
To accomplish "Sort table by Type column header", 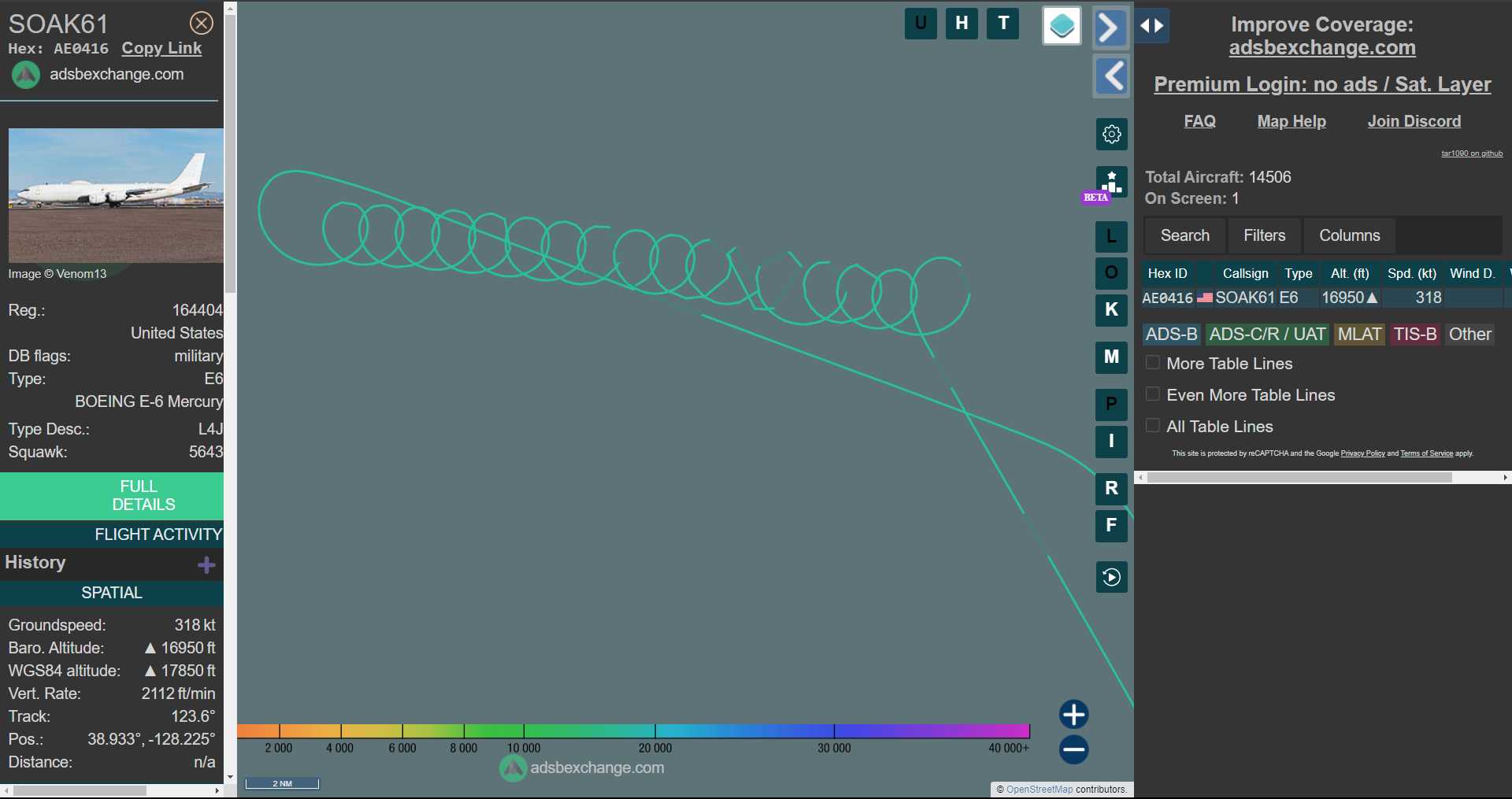I will (x=1298, y=273).
